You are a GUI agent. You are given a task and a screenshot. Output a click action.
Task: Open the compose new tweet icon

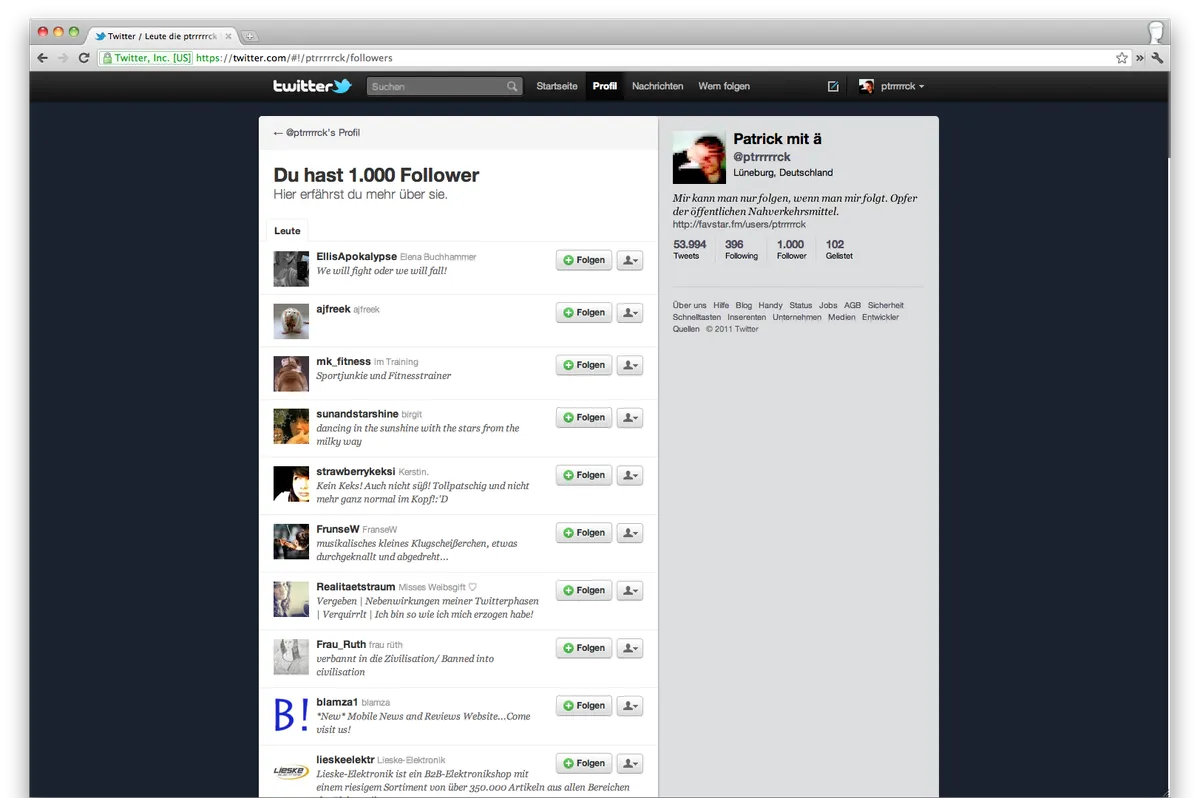[833, 87]
